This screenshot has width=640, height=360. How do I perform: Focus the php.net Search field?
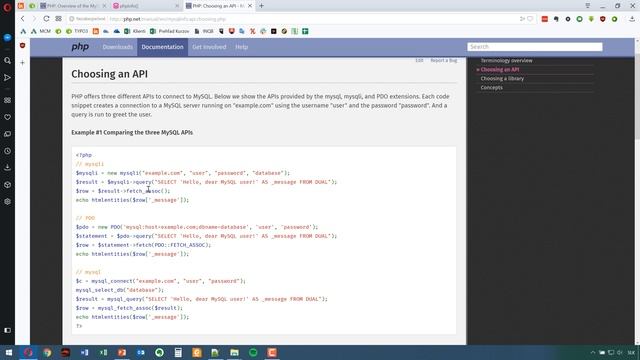(x=535, y=47)
